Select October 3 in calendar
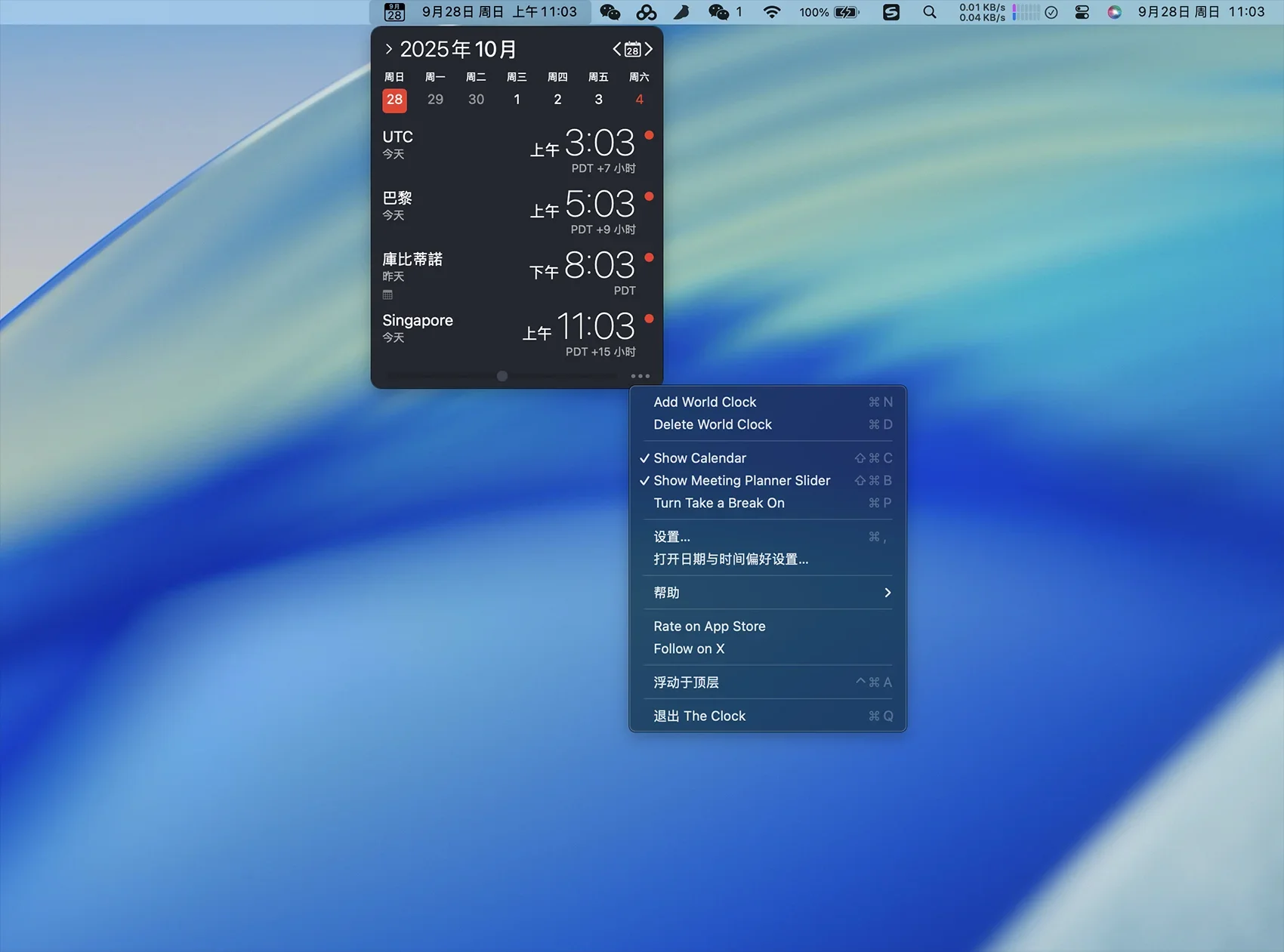This screenshot has width=1284, height=952. pos(598,100)
